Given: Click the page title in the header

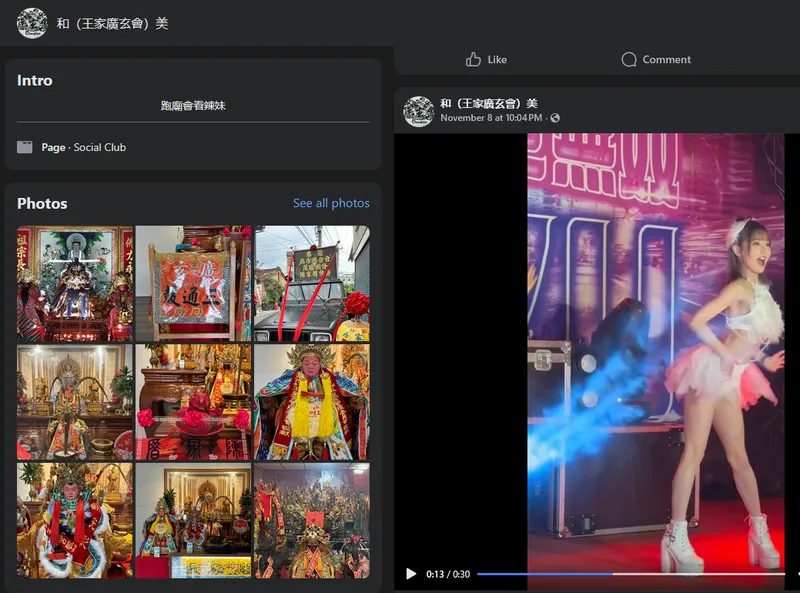Looking at the screenshot, I should (112, 23).
